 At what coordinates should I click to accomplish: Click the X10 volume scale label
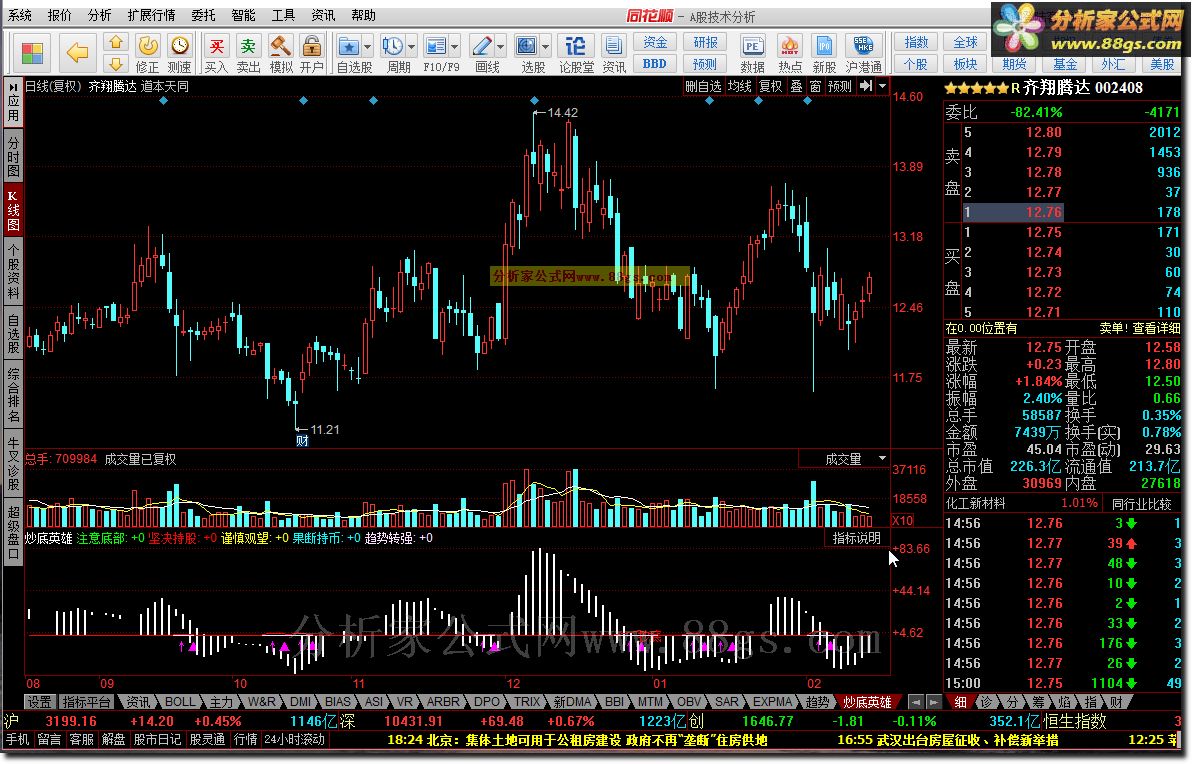902,520
